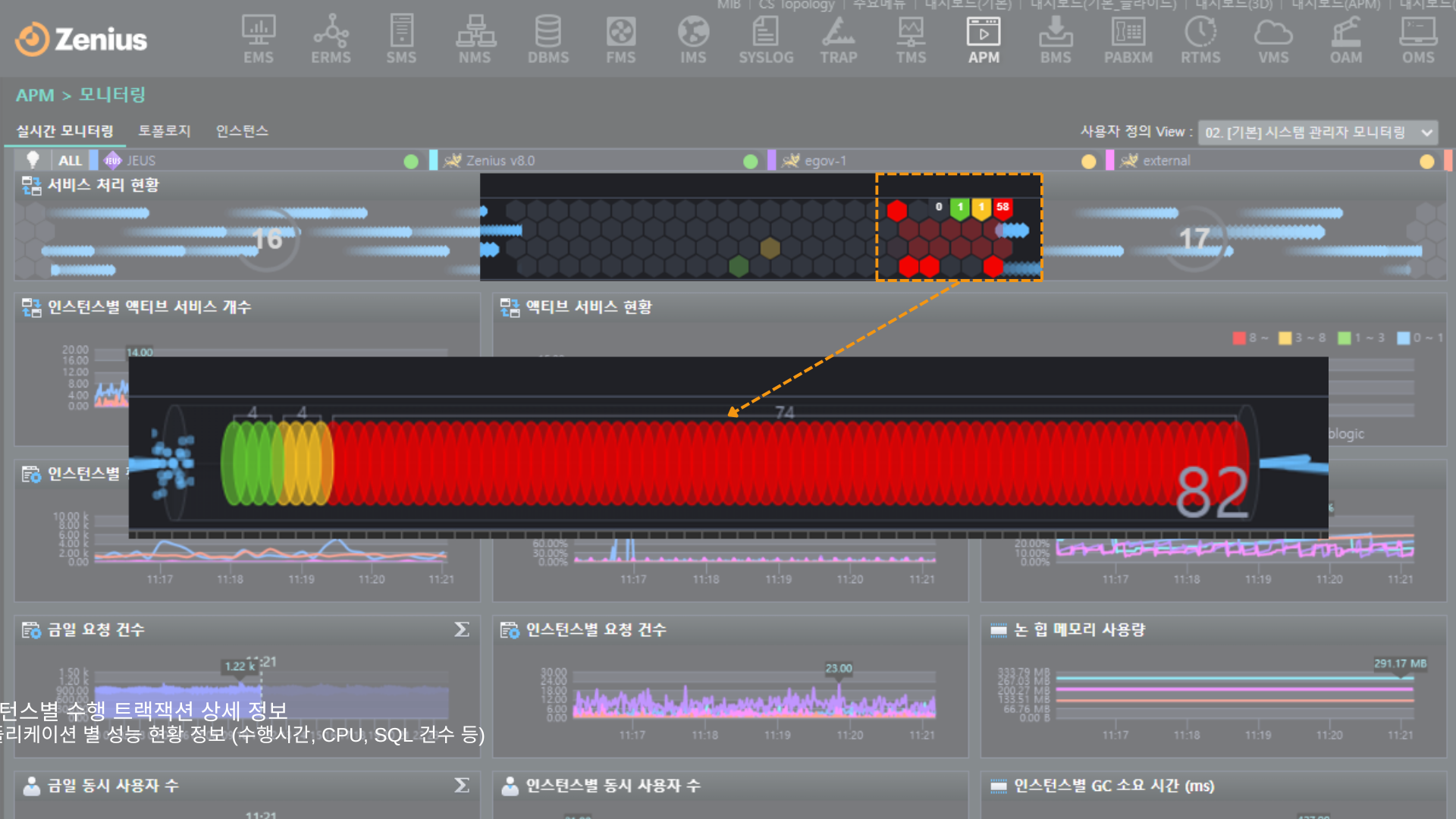This screenshot has height=819, width=1456.
Task: Click the 금일 요청 건수 title
Action: coord(96,630)
